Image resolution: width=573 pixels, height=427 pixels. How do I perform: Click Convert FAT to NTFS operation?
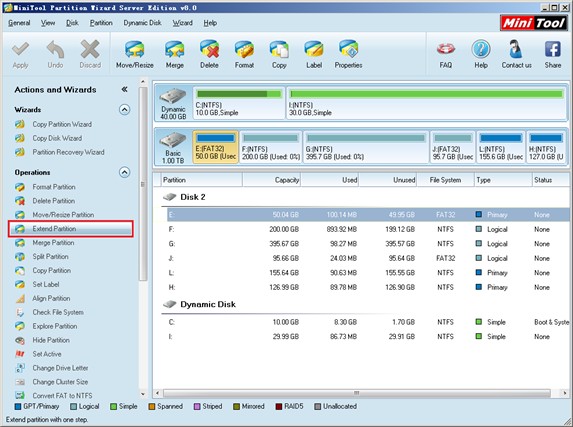pos(62,396)
